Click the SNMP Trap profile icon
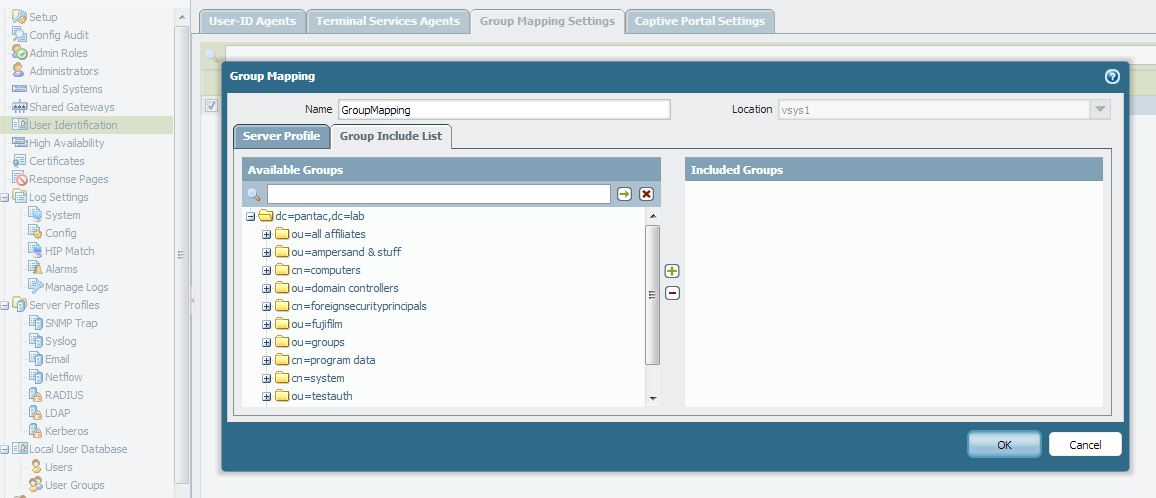 [35, 322]
